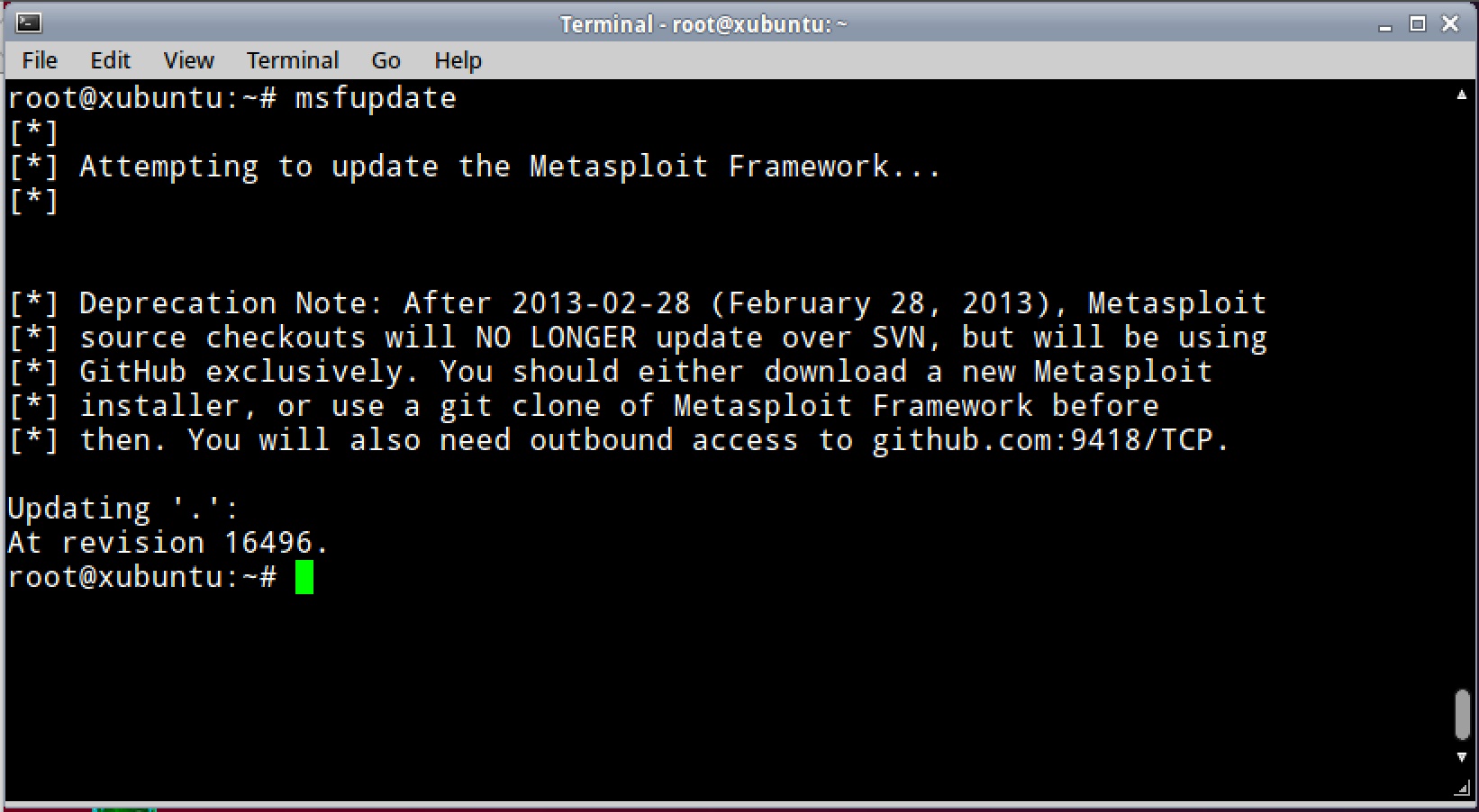
Task: Close the terminal window
Action: pos(1450,24)
